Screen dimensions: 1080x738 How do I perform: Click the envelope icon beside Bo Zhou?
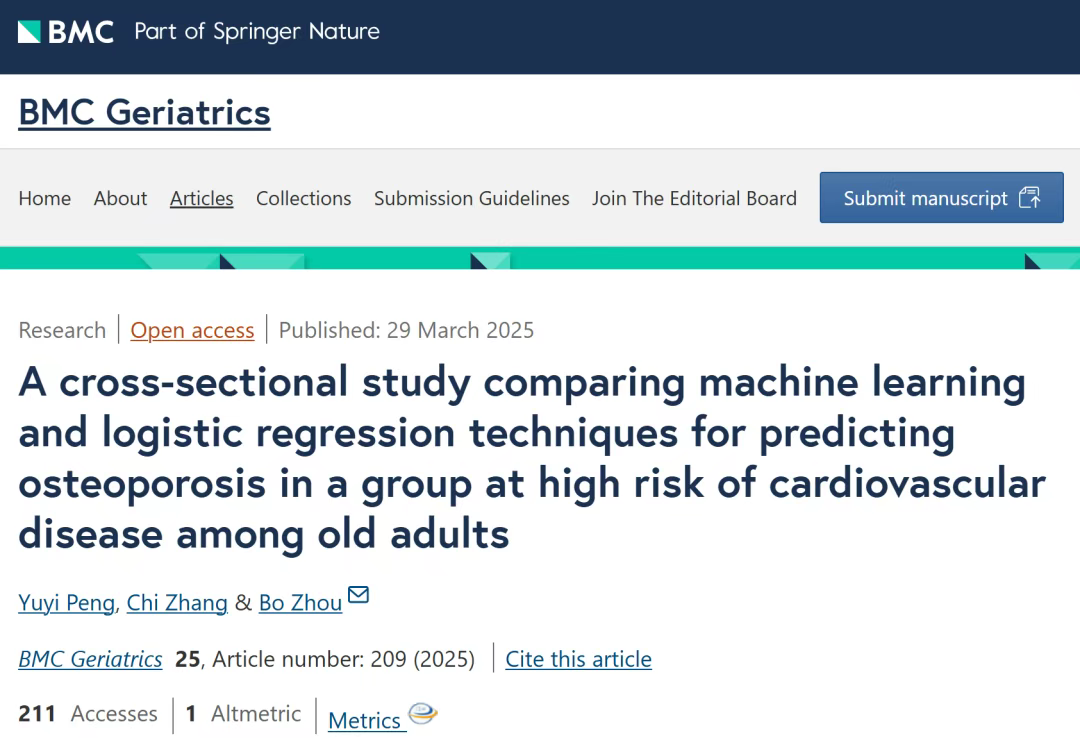[358, 594]
